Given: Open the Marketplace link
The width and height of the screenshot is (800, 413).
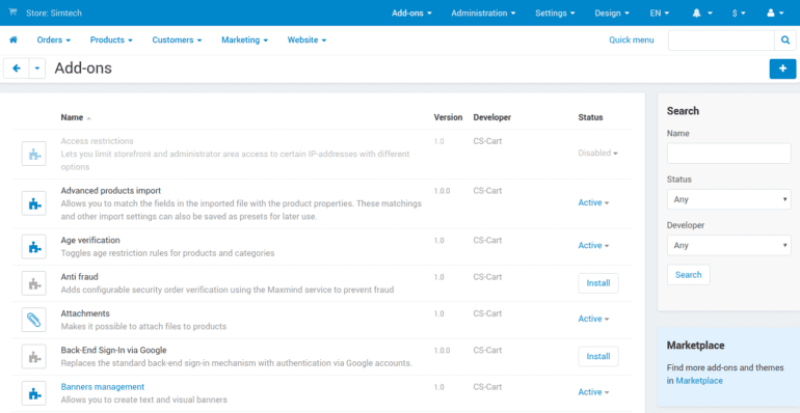Looking at the screenshot, I should tap(696, 381).
